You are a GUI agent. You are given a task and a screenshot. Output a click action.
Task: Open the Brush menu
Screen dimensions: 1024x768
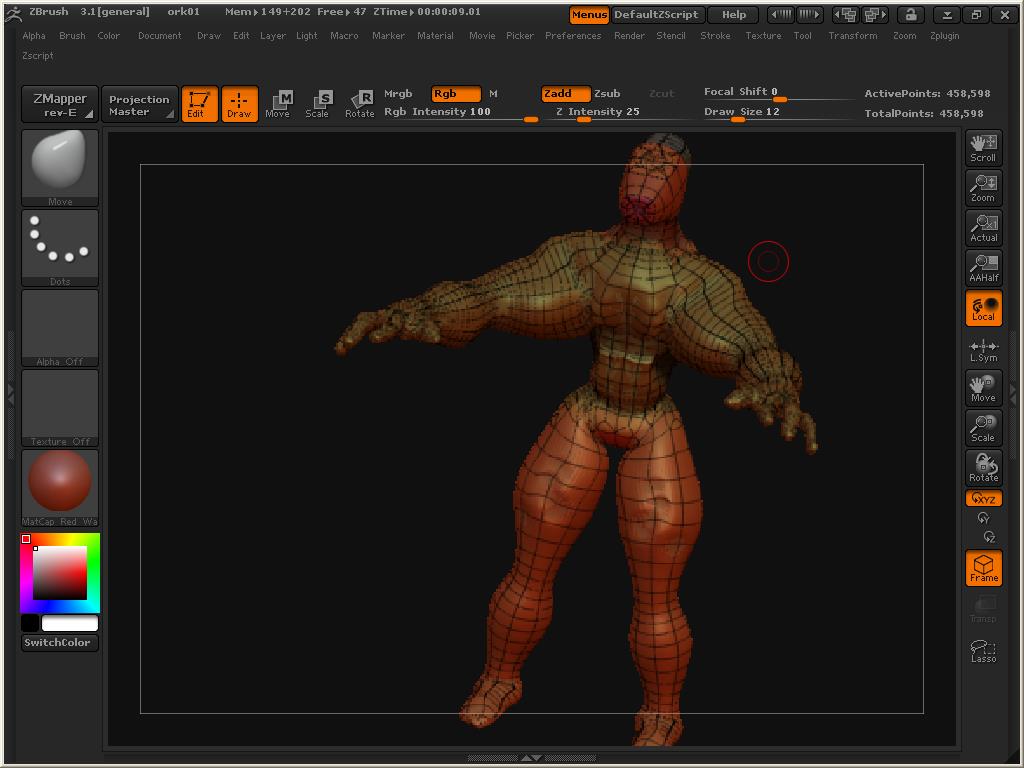click(72, 36)
